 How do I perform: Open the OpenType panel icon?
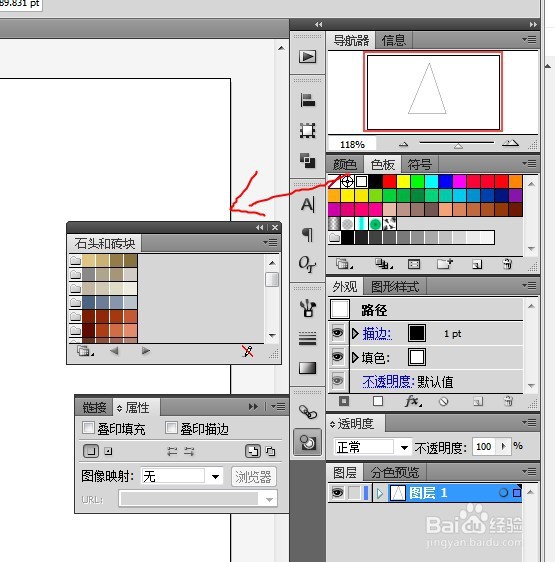308,264
